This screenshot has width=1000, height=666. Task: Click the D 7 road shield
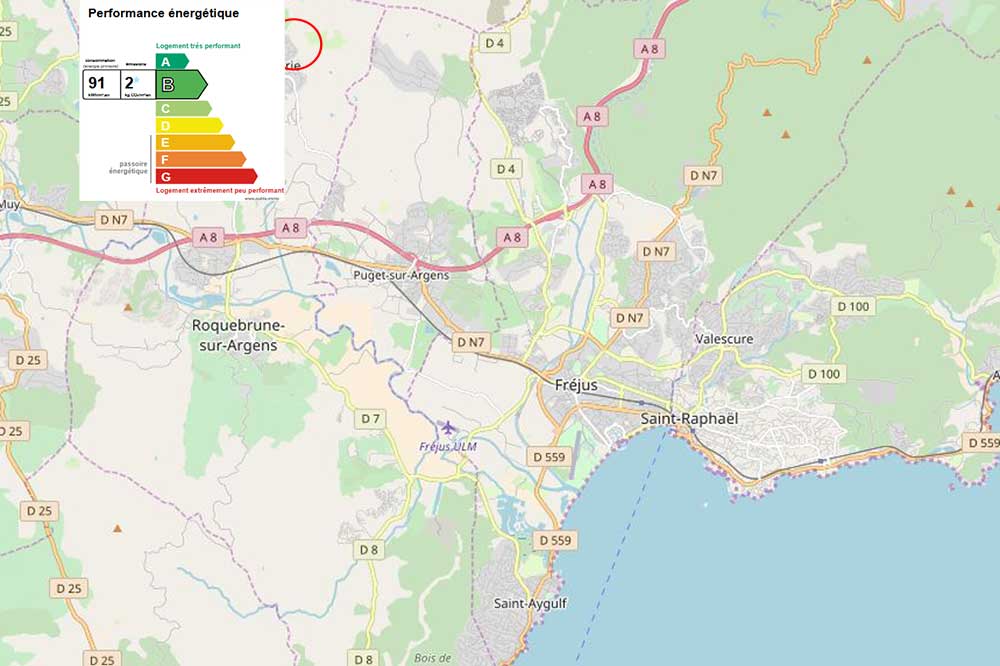pos(372,418)
